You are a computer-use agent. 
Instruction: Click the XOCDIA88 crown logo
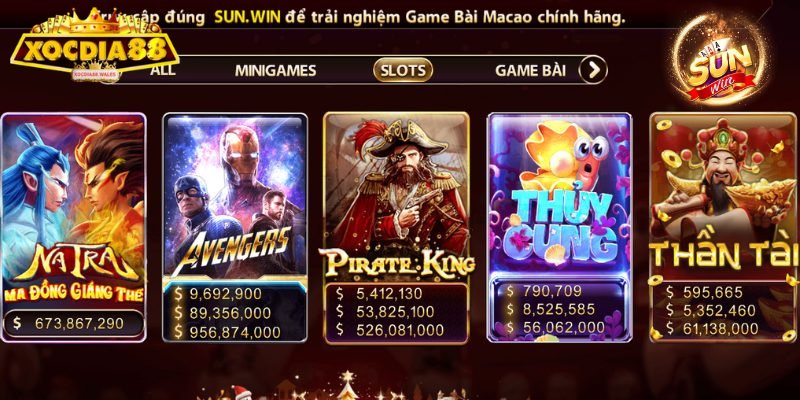click(95, 46)
